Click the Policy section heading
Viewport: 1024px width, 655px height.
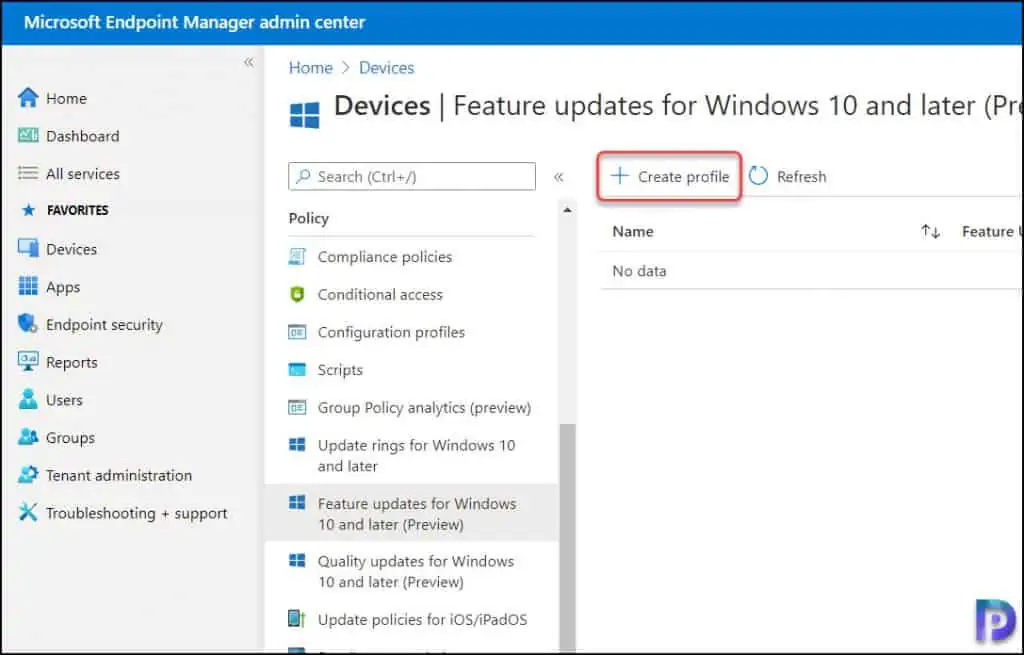click(309, 218)
